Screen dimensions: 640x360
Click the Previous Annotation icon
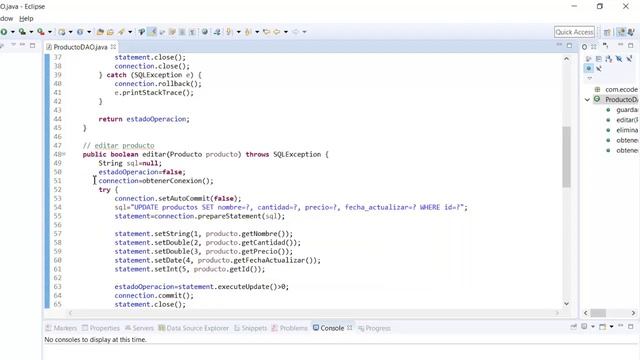pyautogui.click(x=248, y=32)
